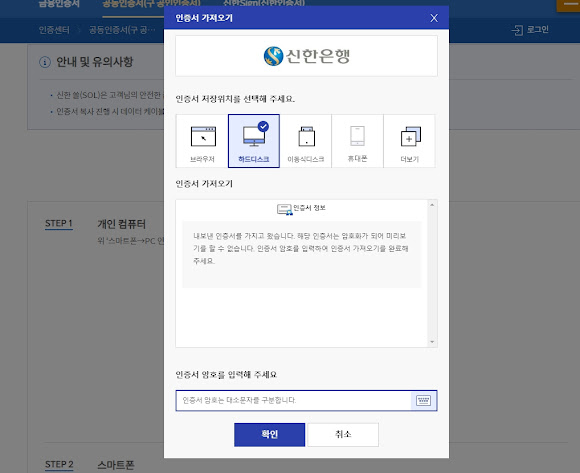Viewport: 580px width, 473px height.
Task: Click the scroll up arrow in certificate info
Action: tap(432, 205)
